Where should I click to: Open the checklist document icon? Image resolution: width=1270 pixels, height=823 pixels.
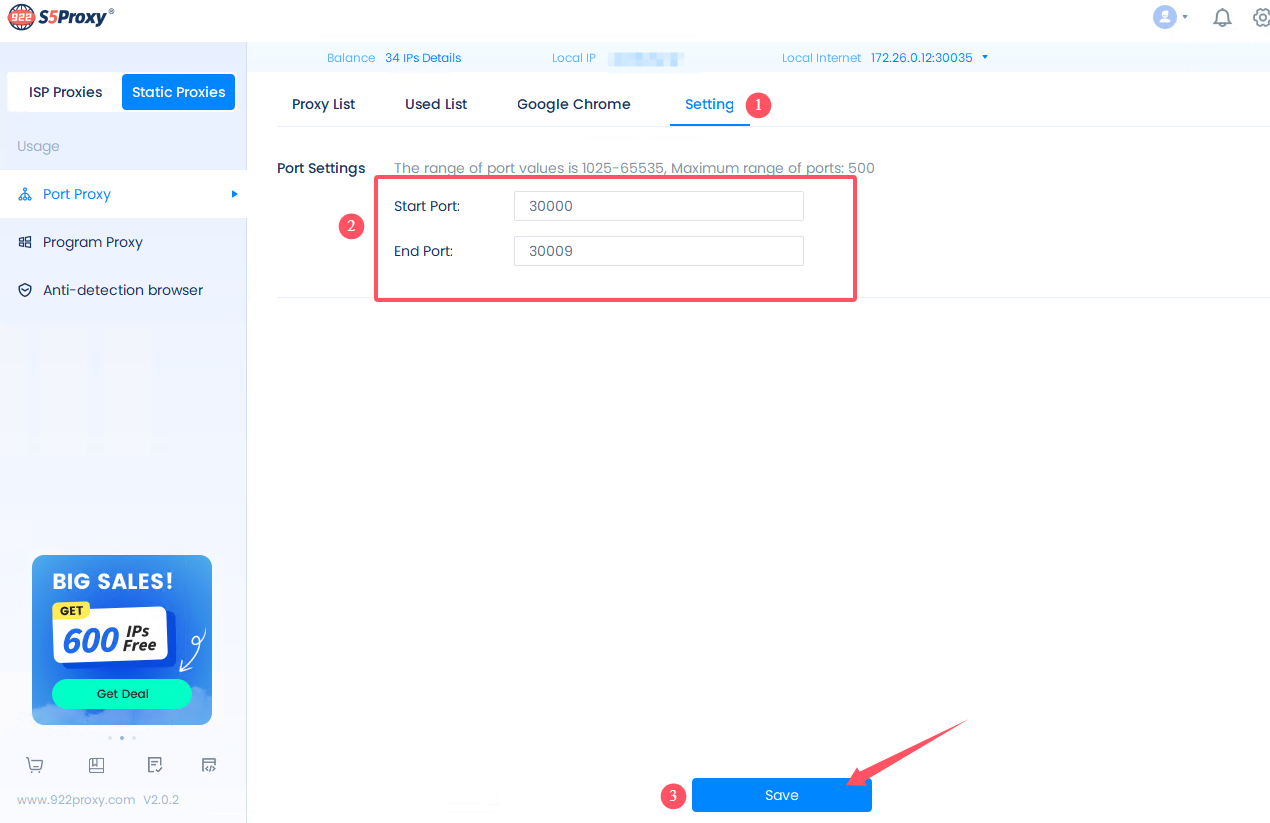point(155,765)
